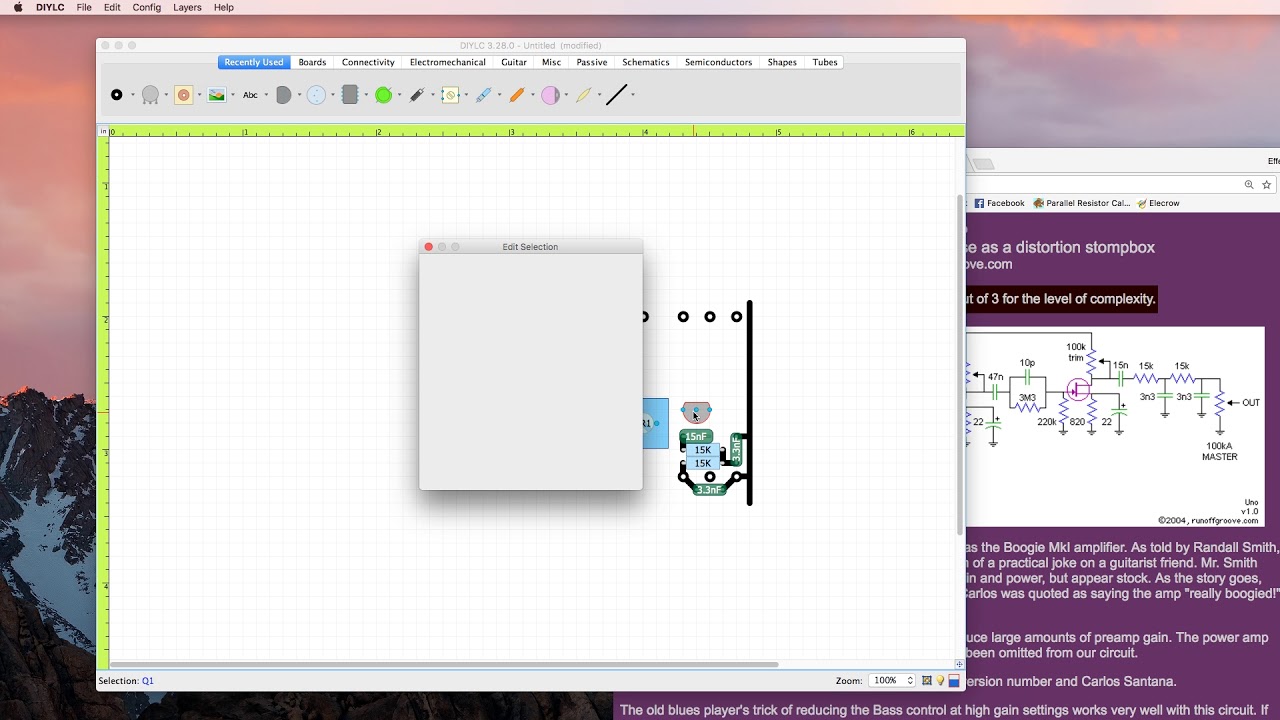
Task: Select the pink electrolytic capacitor tool
Action: coord(550,95)
